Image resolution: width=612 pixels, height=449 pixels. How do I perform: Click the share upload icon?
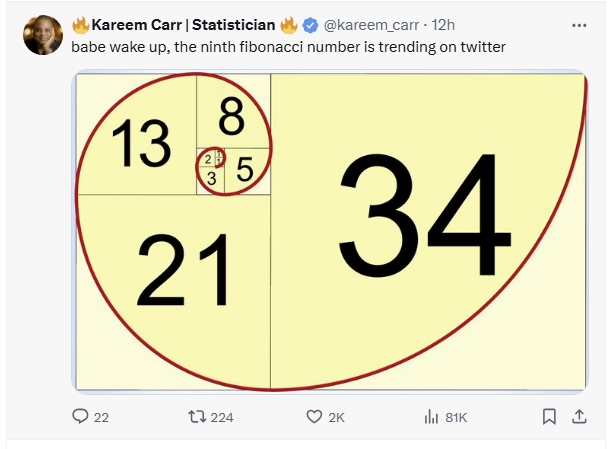579,417
